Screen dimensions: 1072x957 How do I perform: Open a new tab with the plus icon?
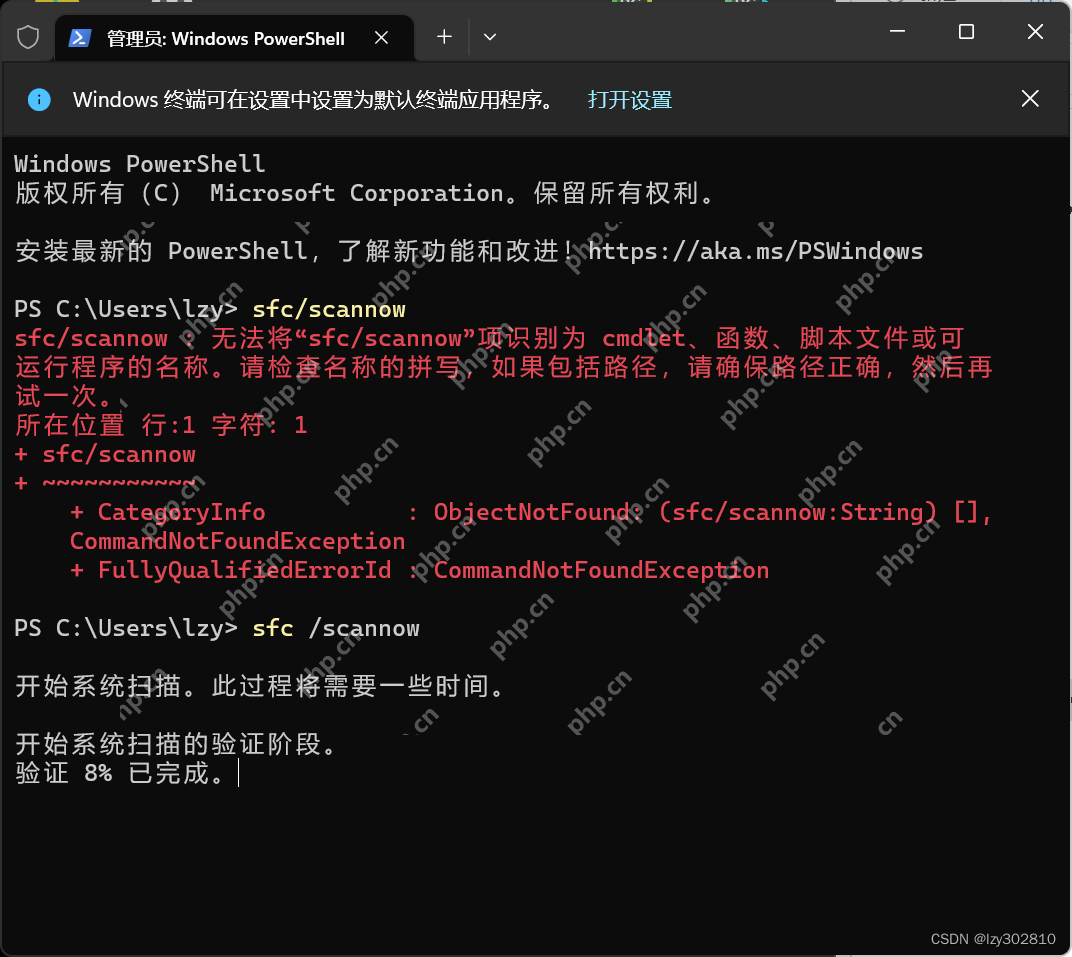[442, 37]
